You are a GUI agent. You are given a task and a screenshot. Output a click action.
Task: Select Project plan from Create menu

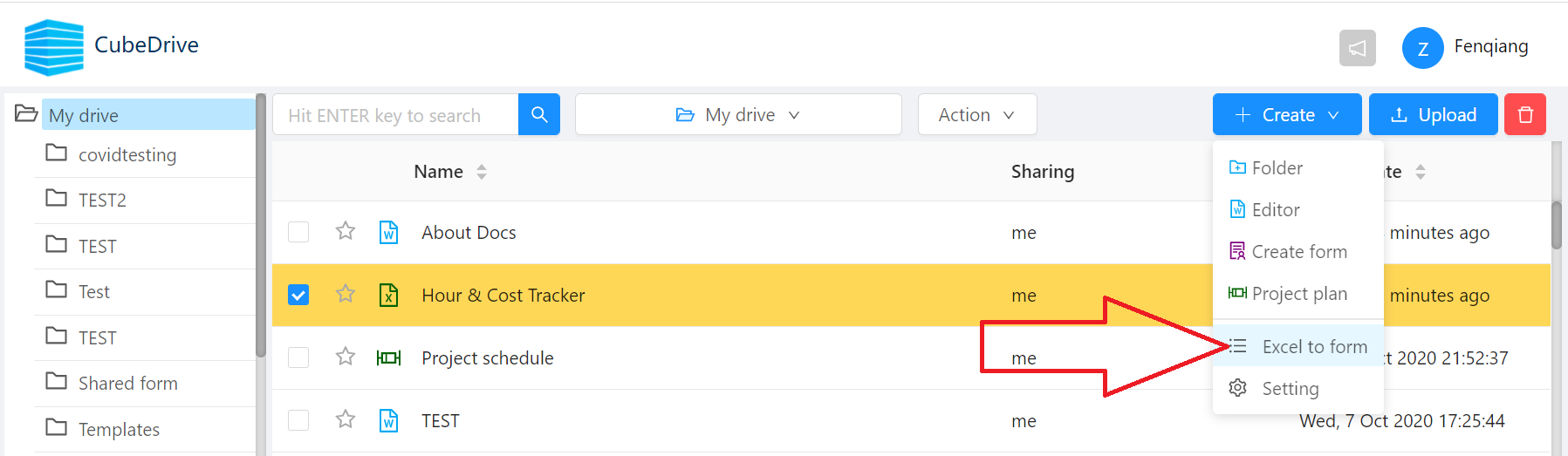point(1298,294)
